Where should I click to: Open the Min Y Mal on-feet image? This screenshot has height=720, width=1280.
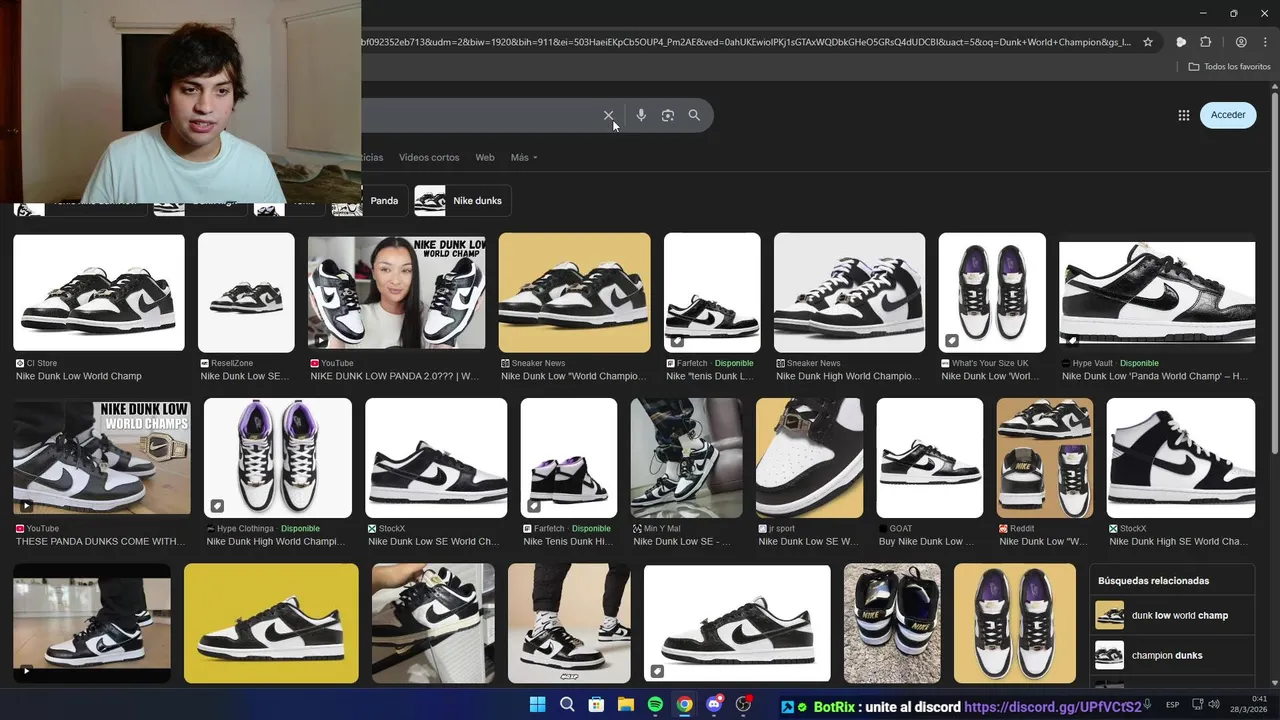[x=687, y=458]
